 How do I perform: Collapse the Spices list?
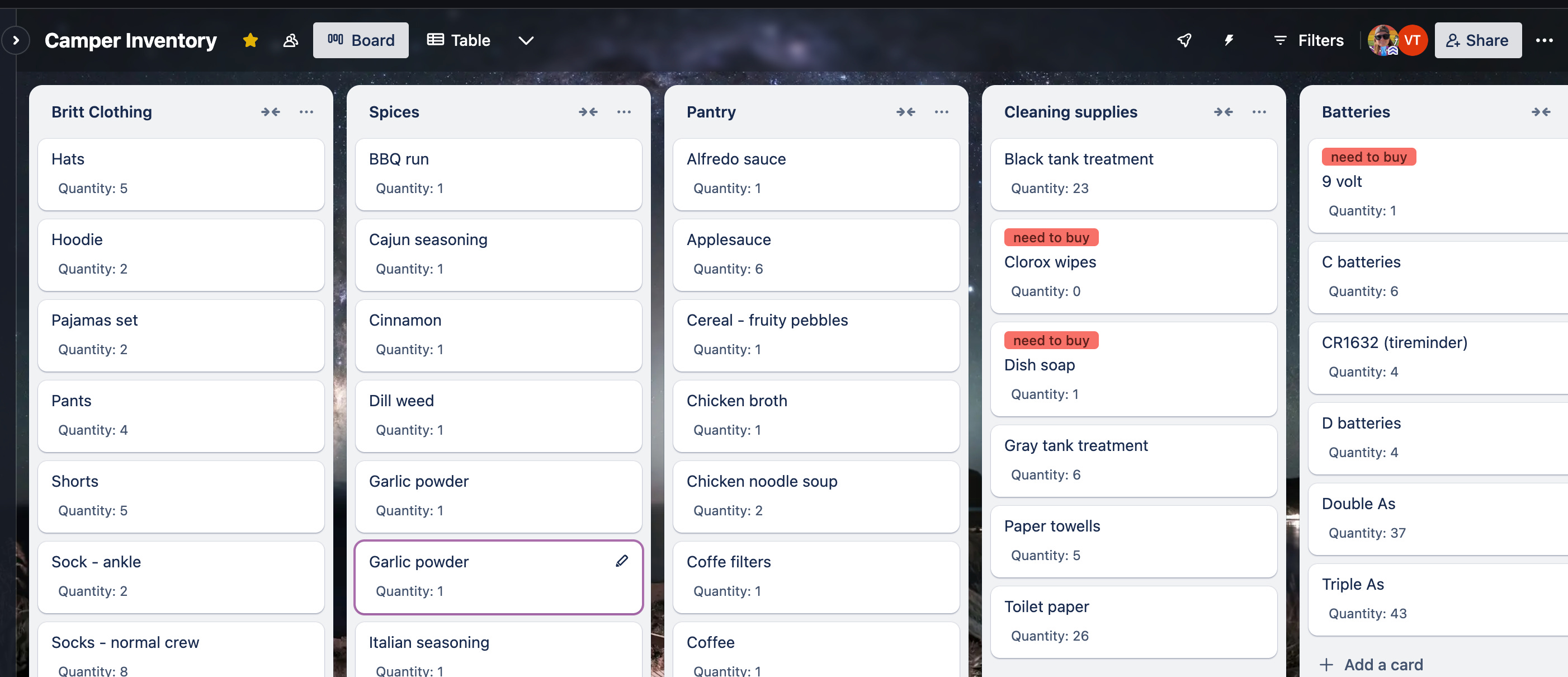589,112
